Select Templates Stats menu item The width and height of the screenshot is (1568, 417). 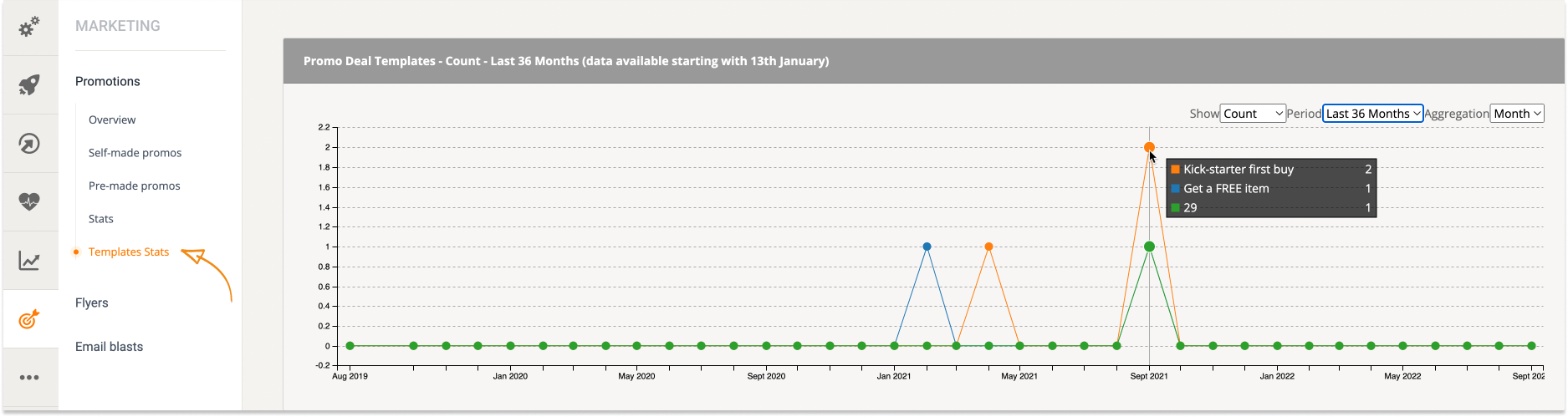click(x=129, y=252)
